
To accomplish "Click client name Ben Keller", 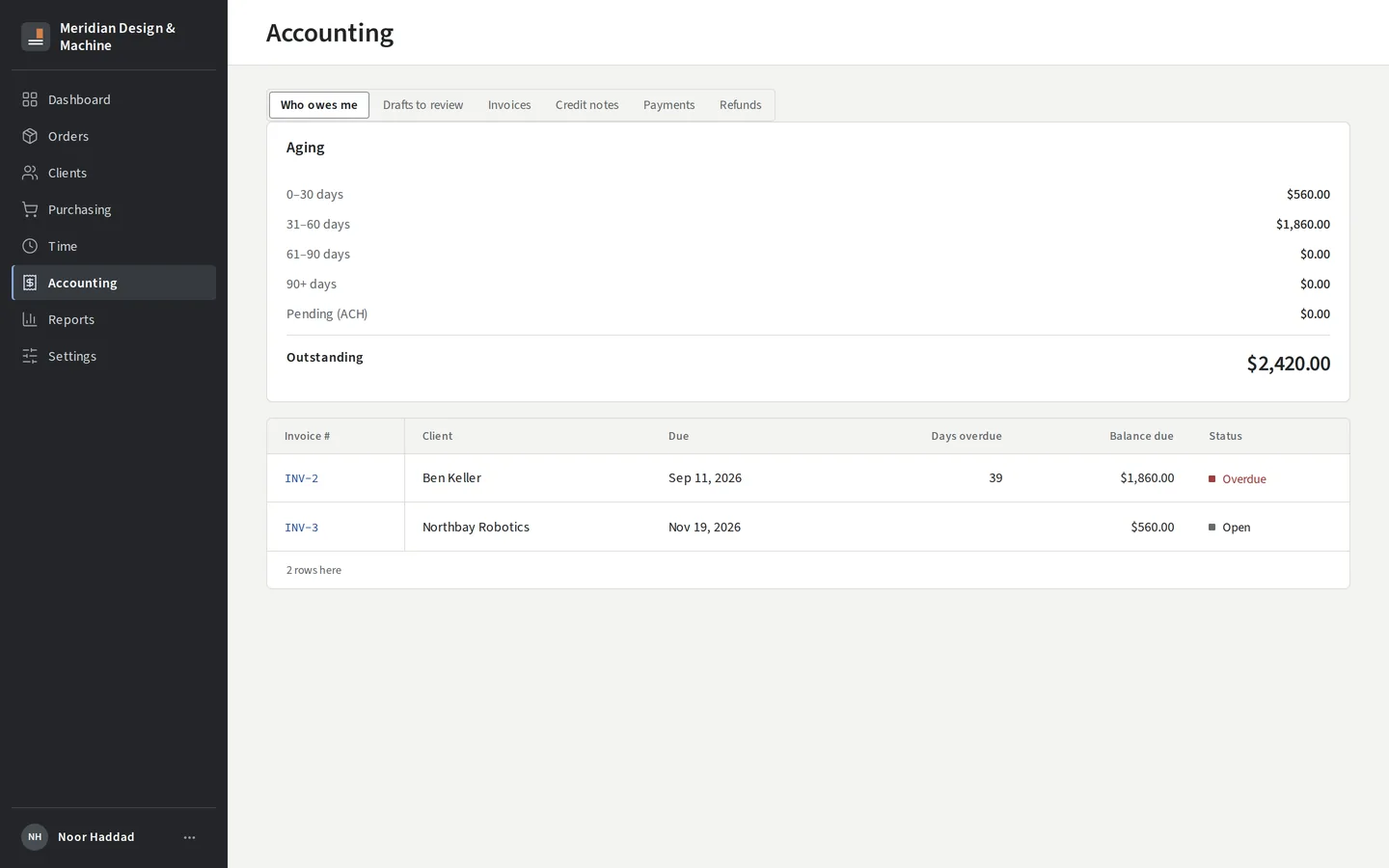I will coord(451,477).
